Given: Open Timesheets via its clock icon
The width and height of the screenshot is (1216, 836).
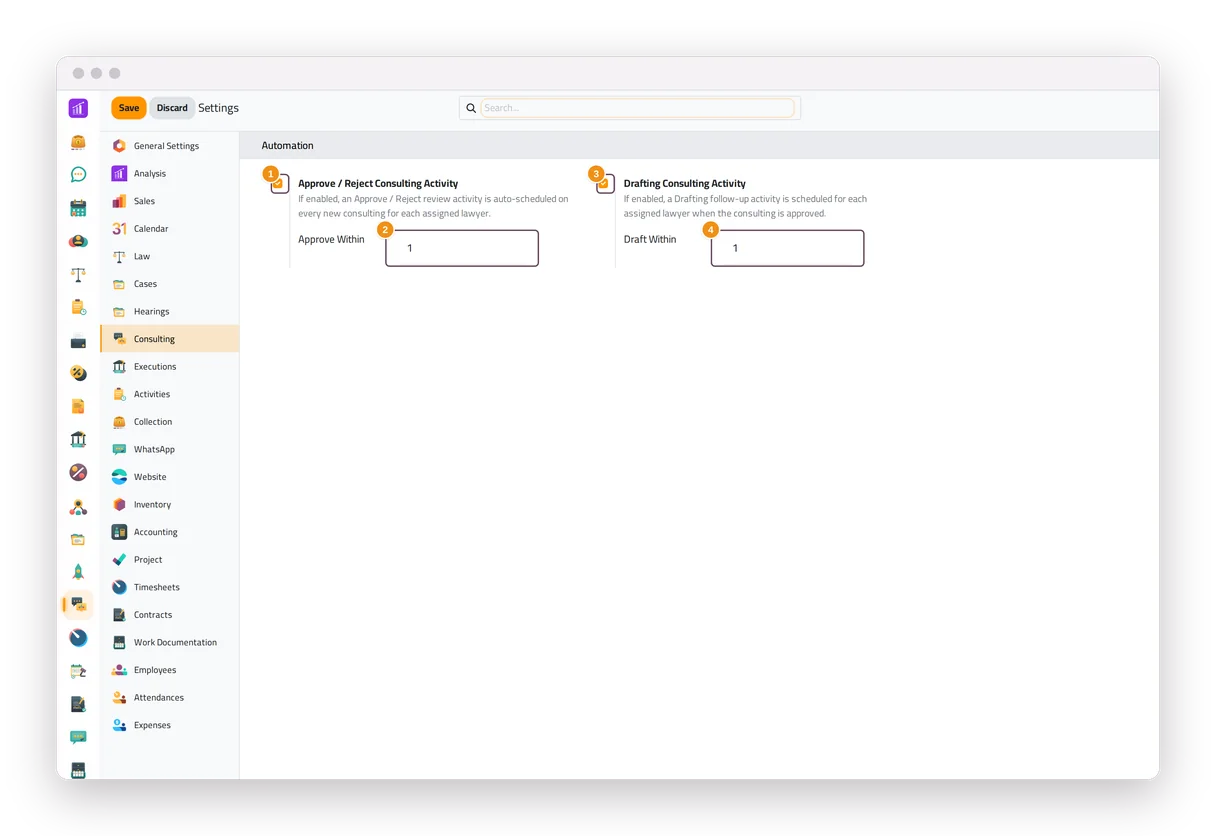Looking at the screenshot, I should [119, 587].
